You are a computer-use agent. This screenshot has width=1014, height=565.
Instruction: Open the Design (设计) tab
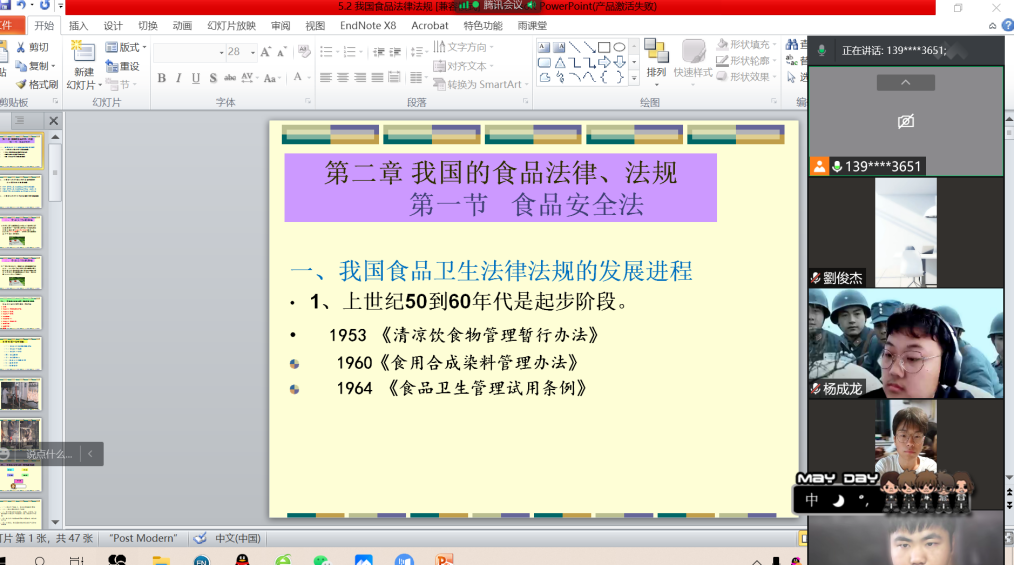113,26
